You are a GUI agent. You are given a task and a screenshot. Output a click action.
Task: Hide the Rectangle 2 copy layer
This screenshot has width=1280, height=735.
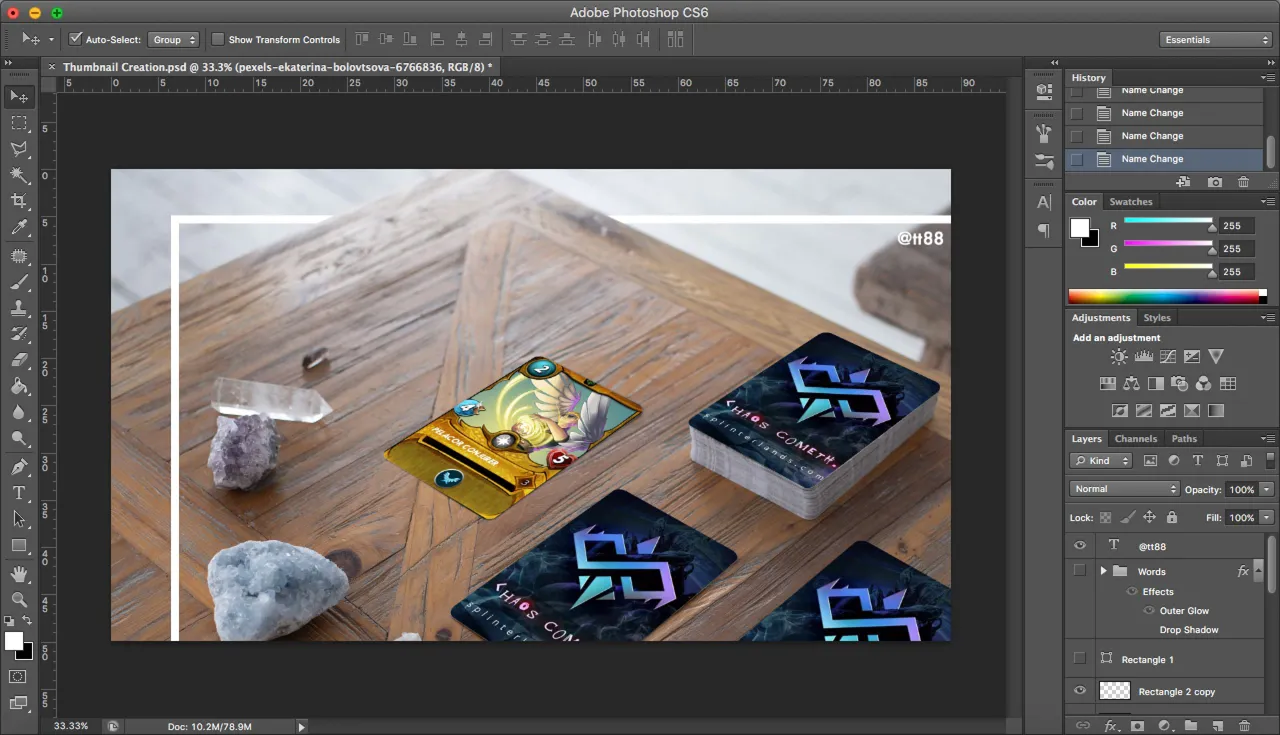pyautogui.click(x=1079, y=691)
